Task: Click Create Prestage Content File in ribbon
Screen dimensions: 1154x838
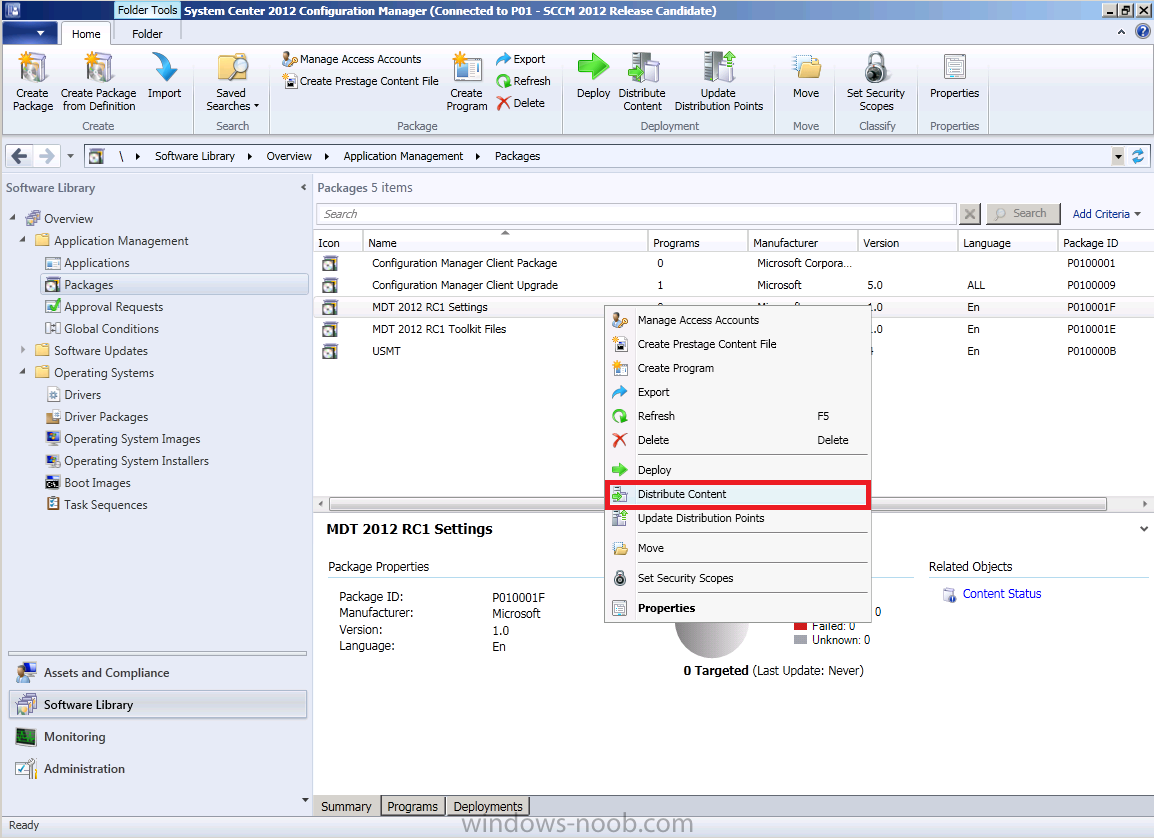Action: [361, 81]
